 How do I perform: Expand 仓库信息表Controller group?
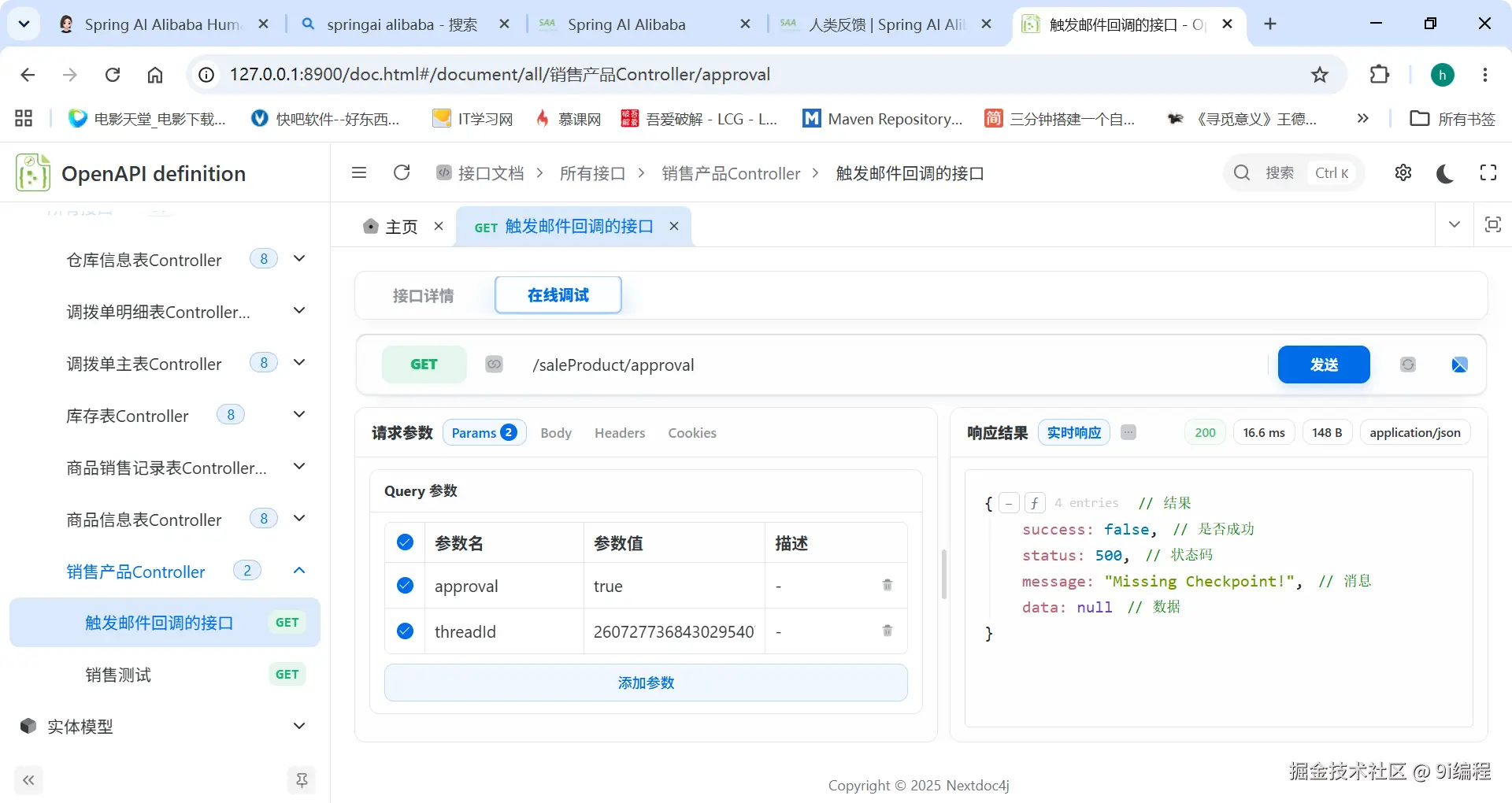click(x=299, y=259)
